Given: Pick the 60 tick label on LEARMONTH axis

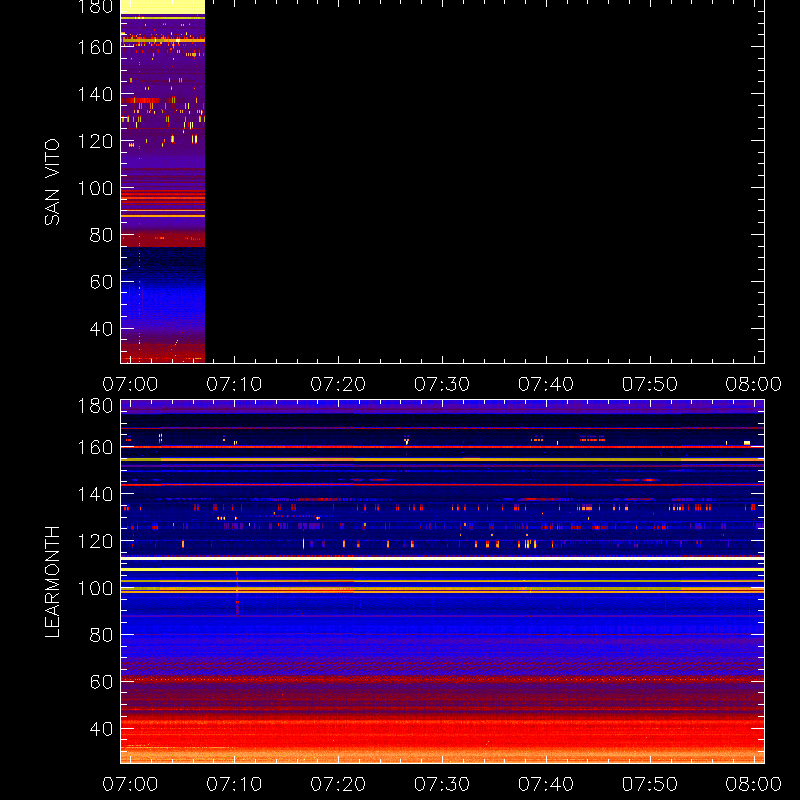Looking at the screenshot, I should 102,682.
